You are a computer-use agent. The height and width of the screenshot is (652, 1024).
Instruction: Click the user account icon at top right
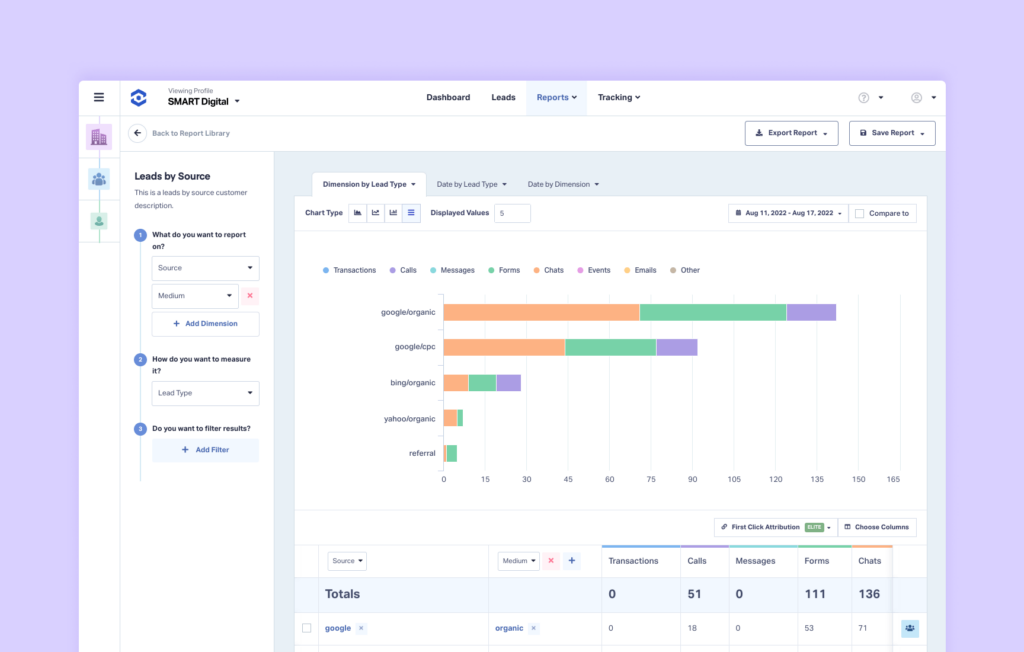click(x=915, y=97)
